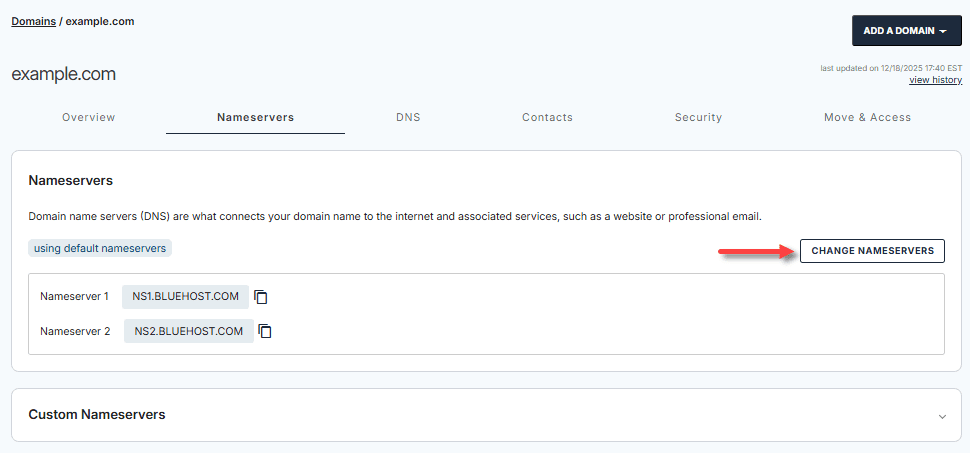
Task: Click the Custom Nameservers section title
Action: tap(97, 414)
